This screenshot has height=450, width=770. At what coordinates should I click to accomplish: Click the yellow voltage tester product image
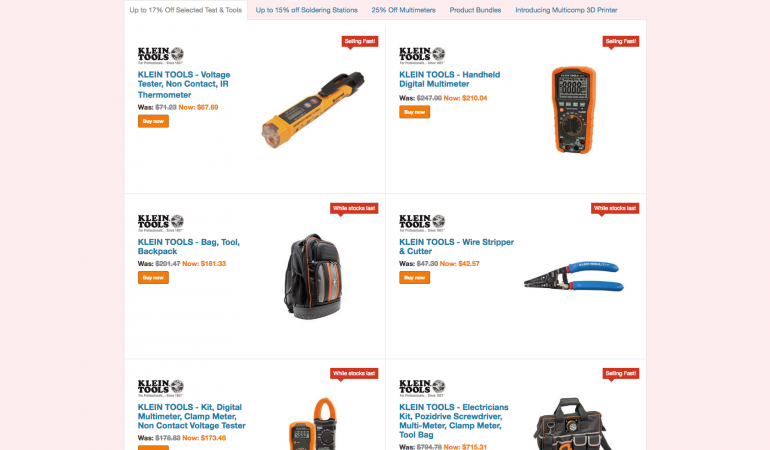pos(313,110)
